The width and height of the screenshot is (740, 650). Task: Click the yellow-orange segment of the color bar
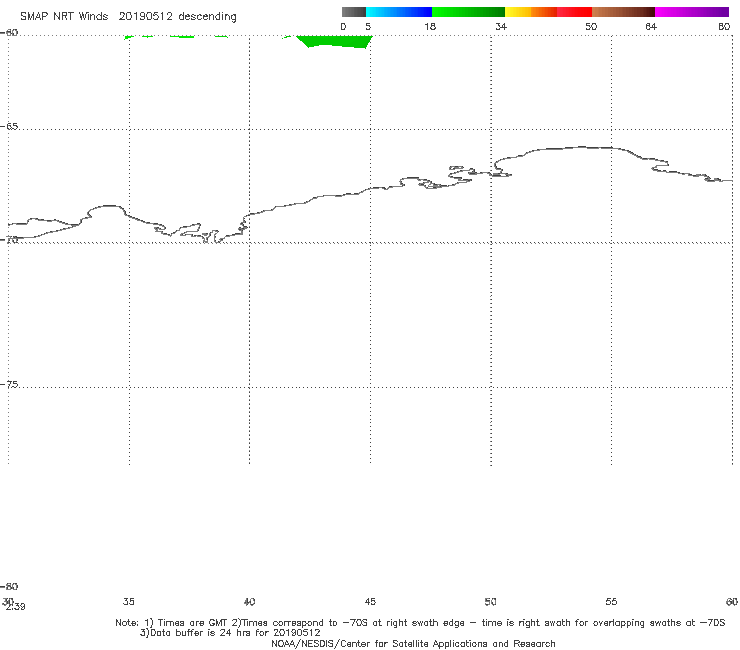click(531, 12)
